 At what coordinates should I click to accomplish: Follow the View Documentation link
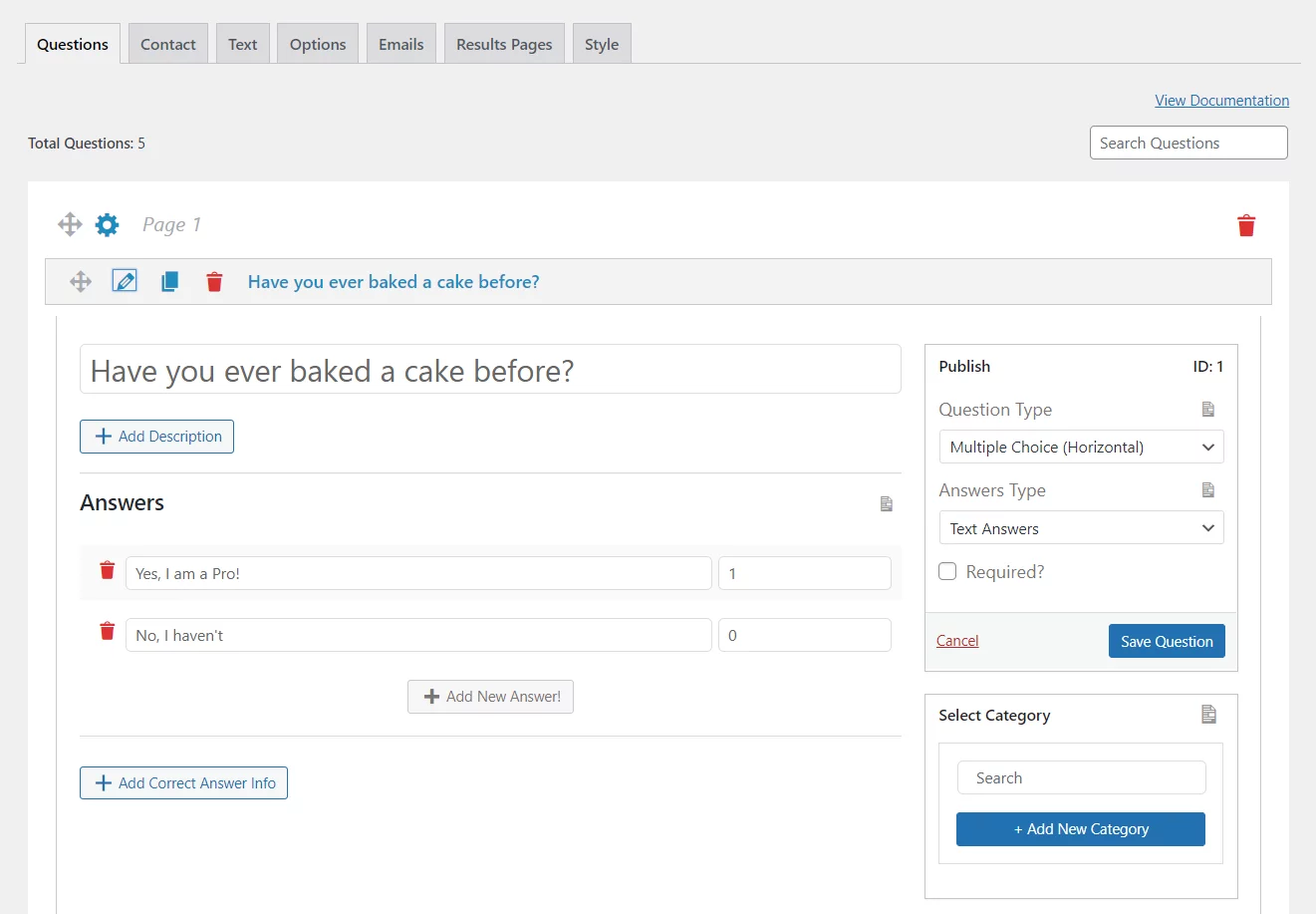point(1221,101)
